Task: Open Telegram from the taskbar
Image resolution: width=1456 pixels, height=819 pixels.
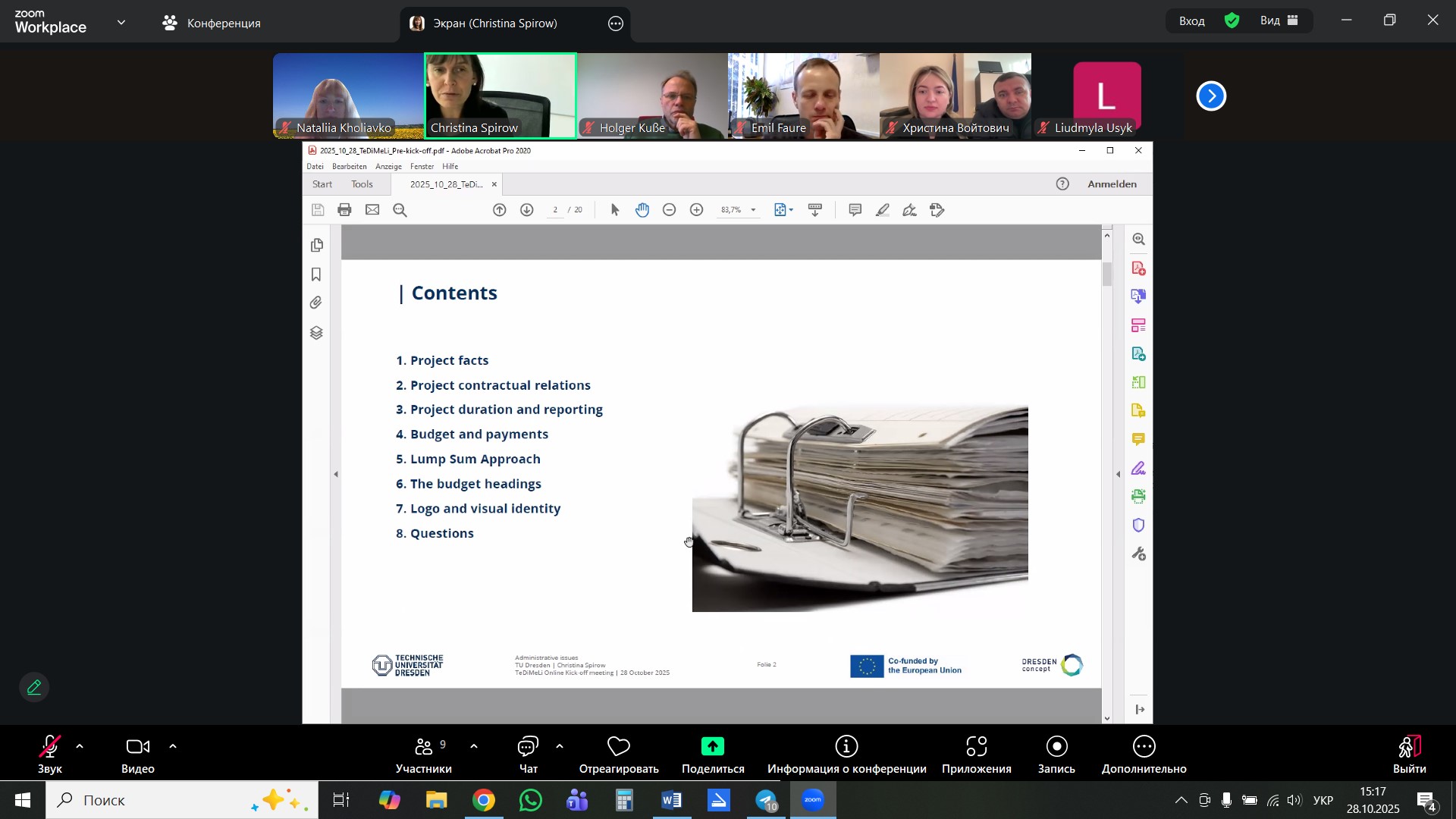Action: [x=767, y=800]
